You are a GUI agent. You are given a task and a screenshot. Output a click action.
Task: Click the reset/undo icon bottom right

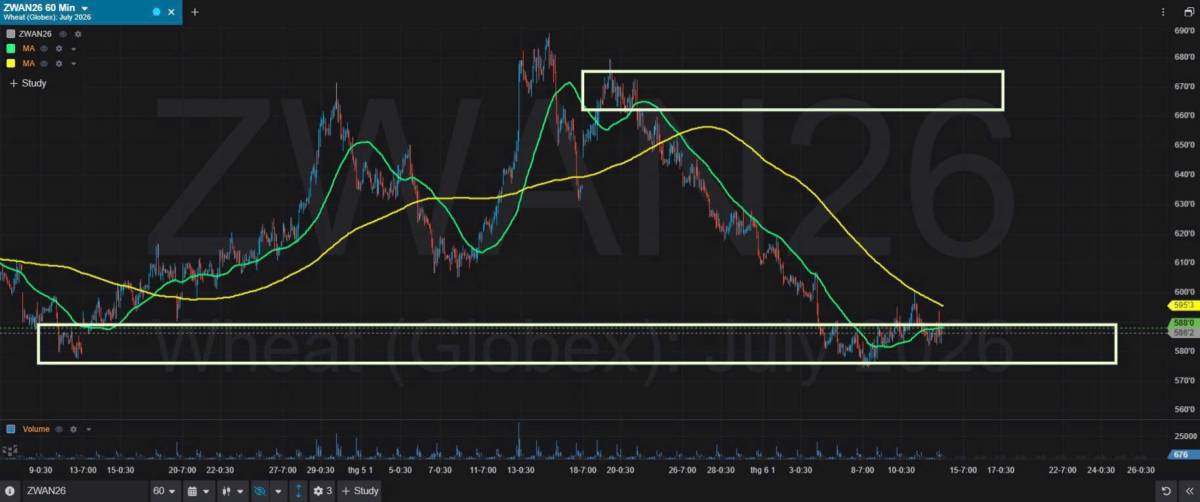pyautogui.click(x=1166, y=491)
